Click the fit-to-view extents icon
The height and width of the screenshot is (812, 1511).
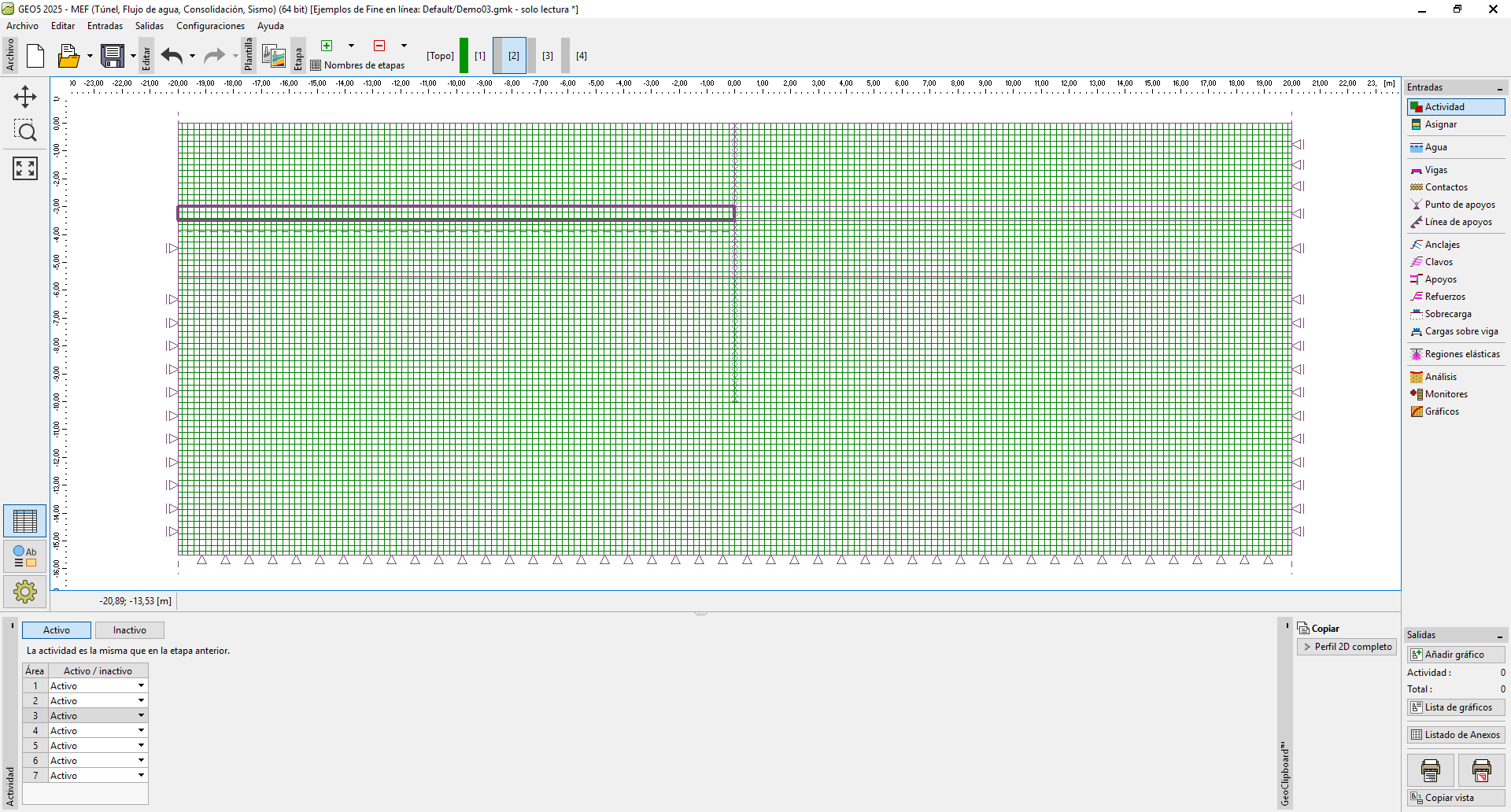[x=25, y=168]
